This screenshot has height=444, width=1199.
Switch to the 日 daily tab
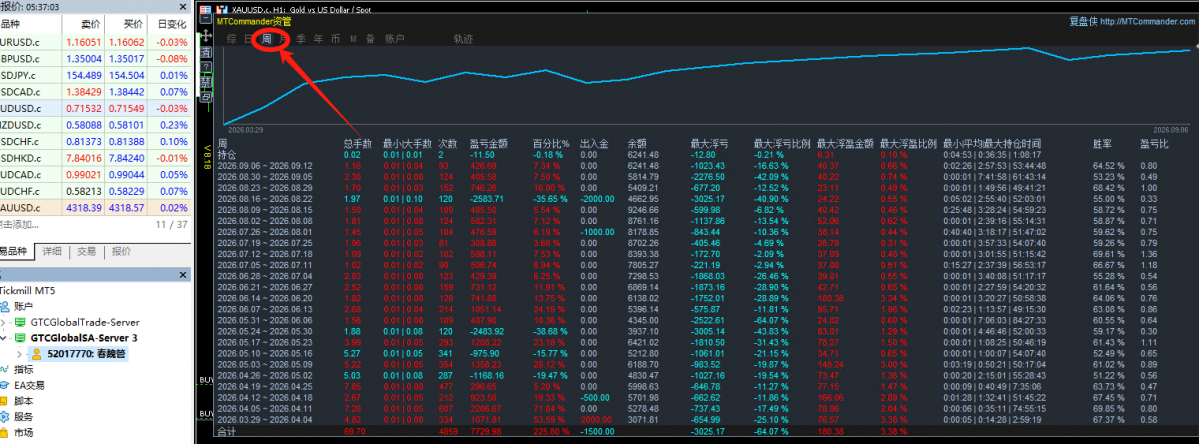pos(249,38)
